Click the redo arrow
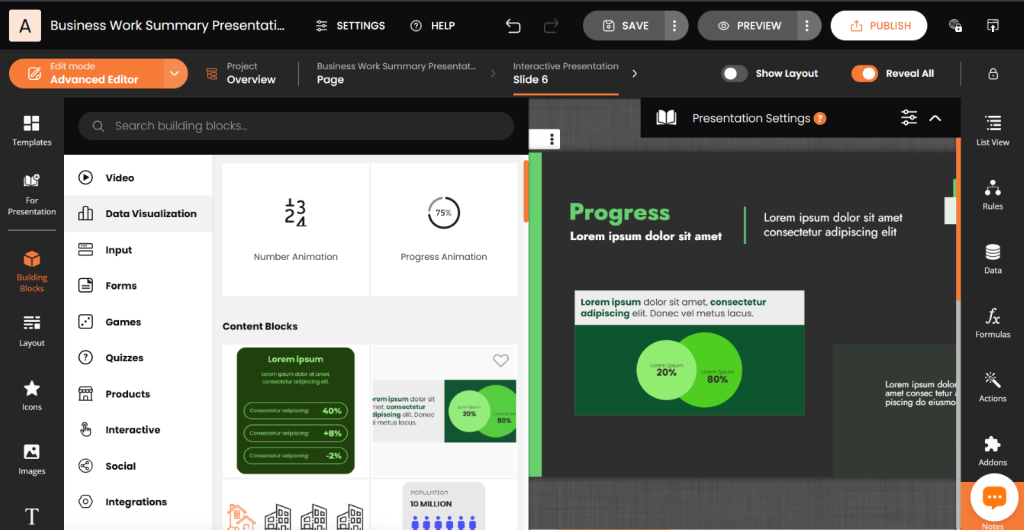 pos(551,25)
